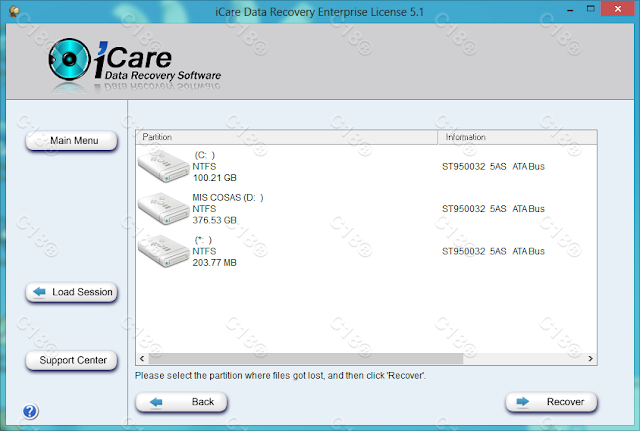Viewport: 640px width, 431px height.
Task: Click ST950032 info for 203.77 MB row
Action: (x=493, y=251)
